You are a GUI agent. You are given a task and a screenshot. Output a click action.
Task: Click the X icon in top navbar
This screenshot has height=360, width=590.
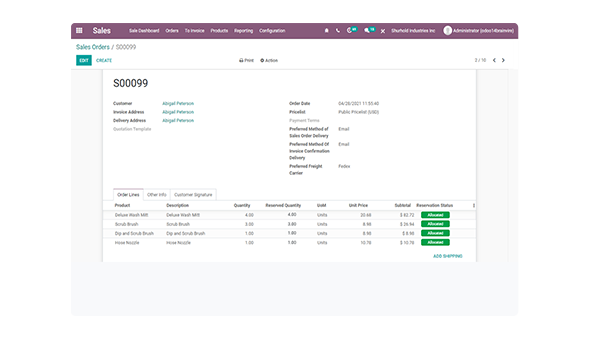[x=383, y=31]
